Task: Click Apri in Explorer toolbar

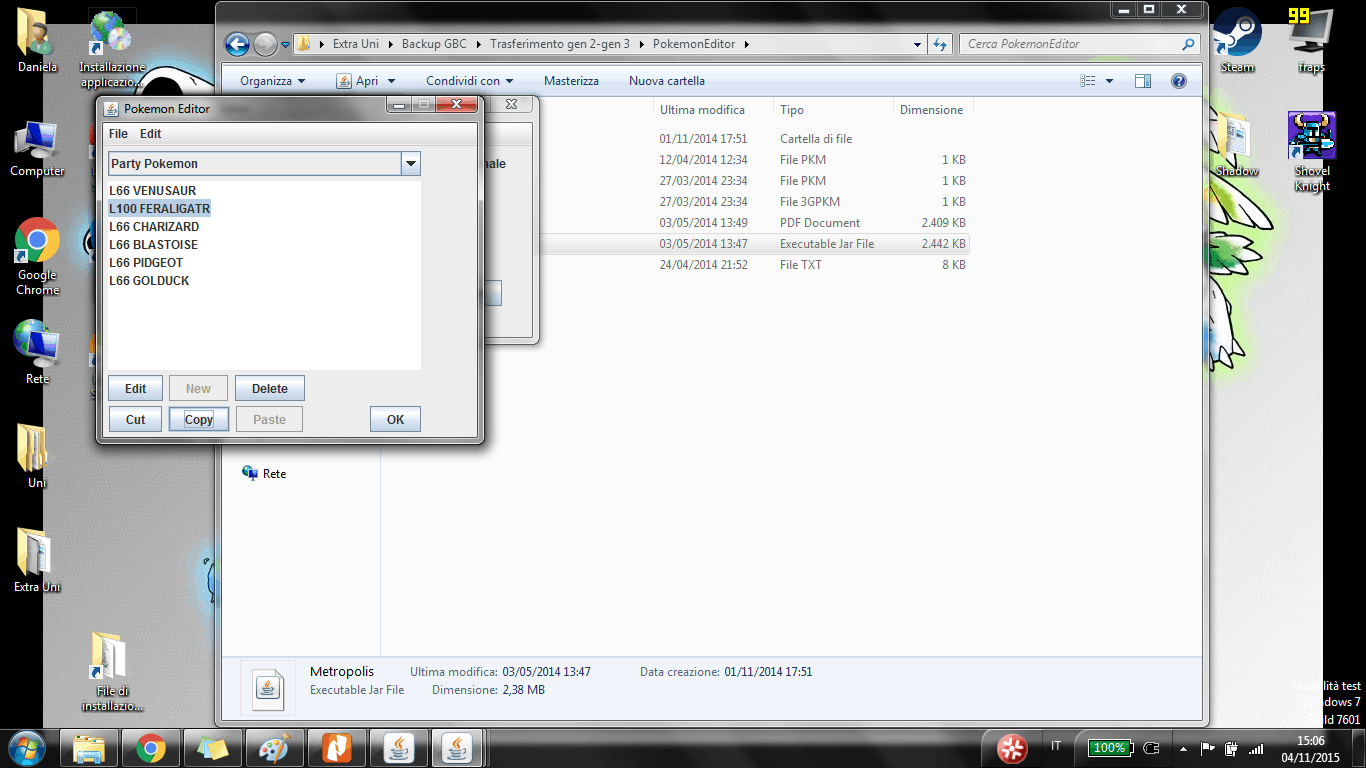Action: click(358, 81)
